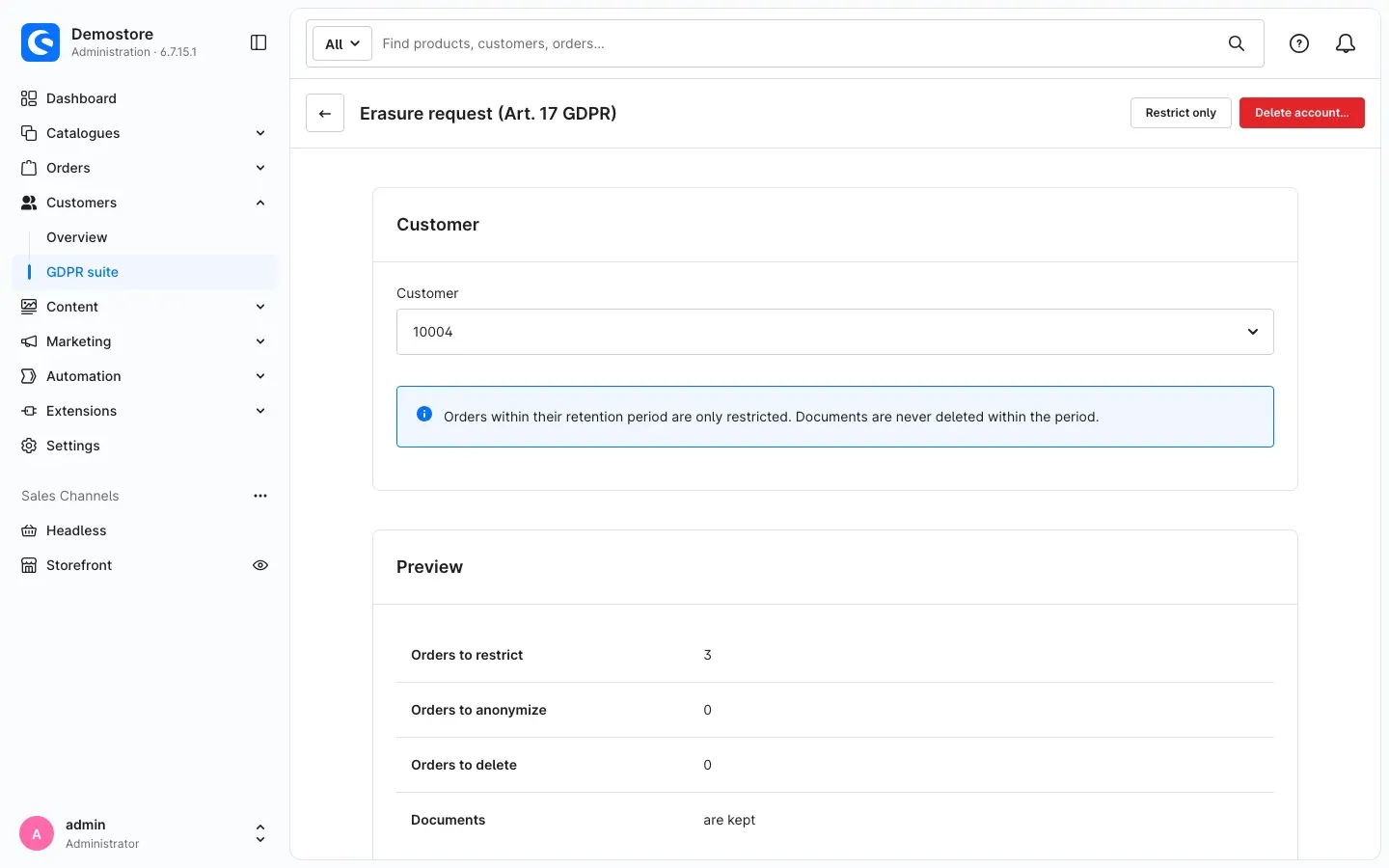The image size is (1389, 868).
Task: Click the Customers people icon
Action: tap(29, 203)
